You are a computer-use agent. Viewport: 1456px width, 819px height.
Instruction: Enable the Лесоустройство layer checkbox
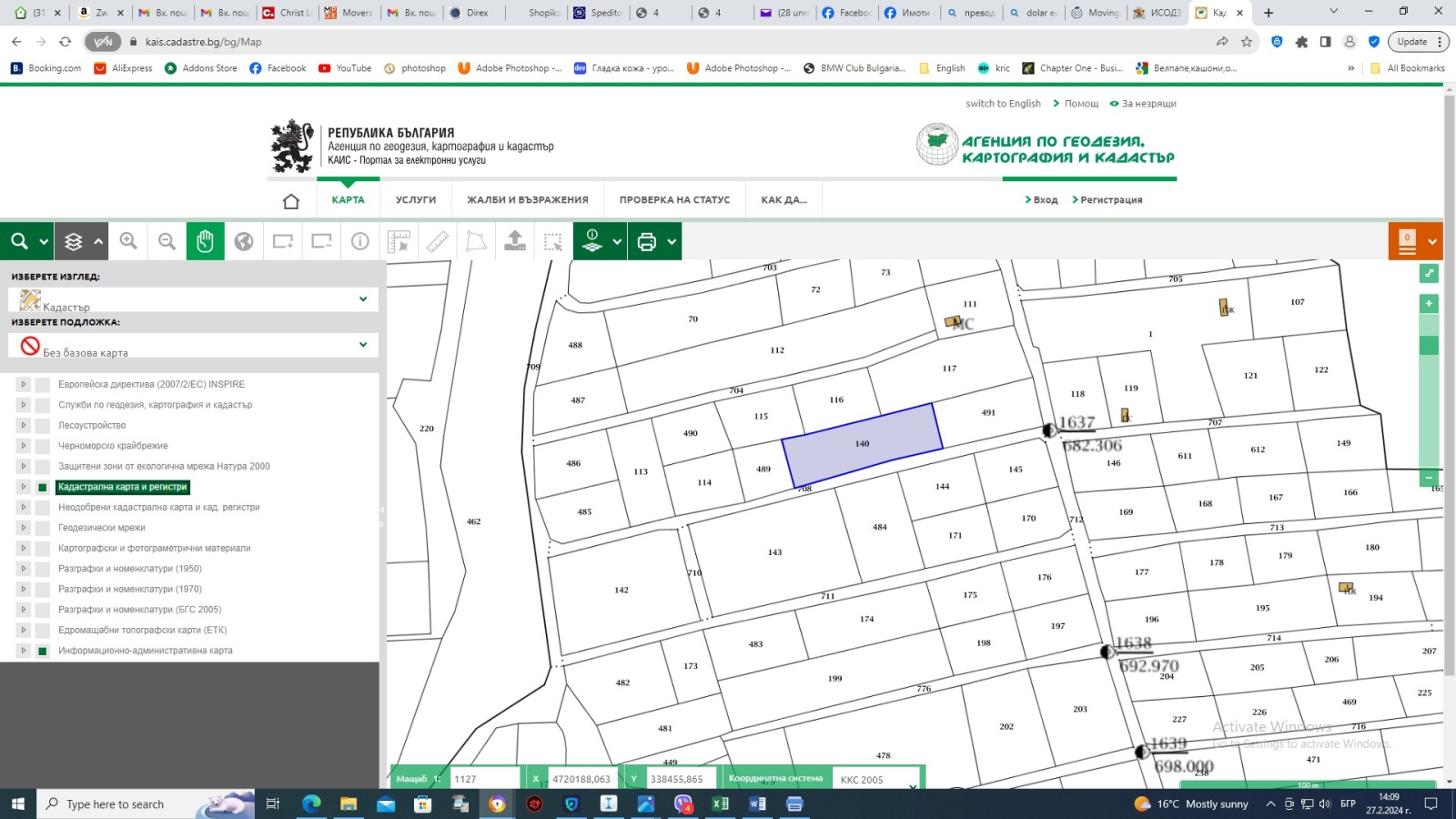click(x=42, y=425)
